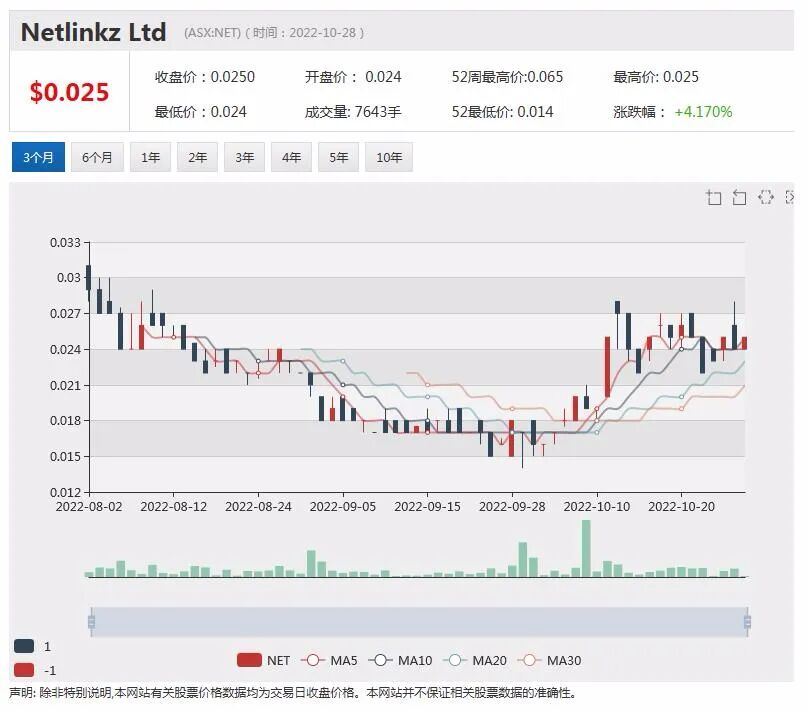Toggle the MA5 line legend
Screen dimensions: 807x713
click(329, 660)
